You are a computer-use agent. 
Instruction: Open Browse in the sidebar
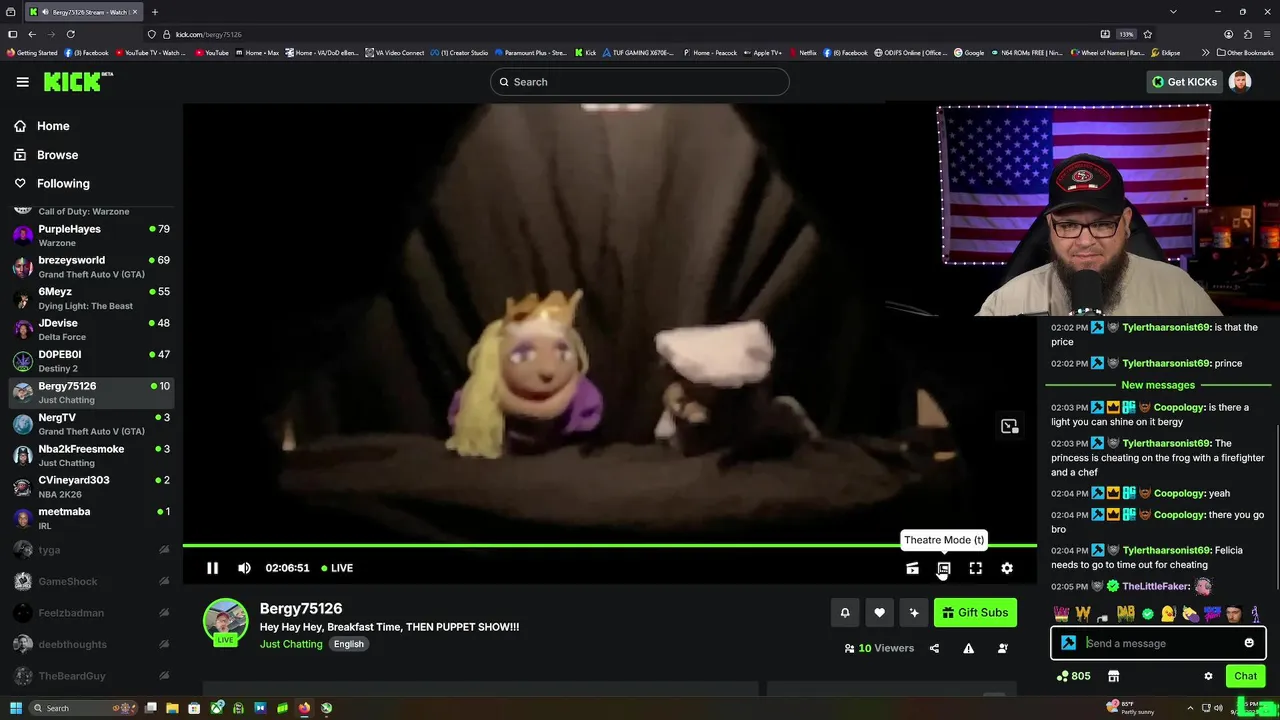tap(57, 155)
